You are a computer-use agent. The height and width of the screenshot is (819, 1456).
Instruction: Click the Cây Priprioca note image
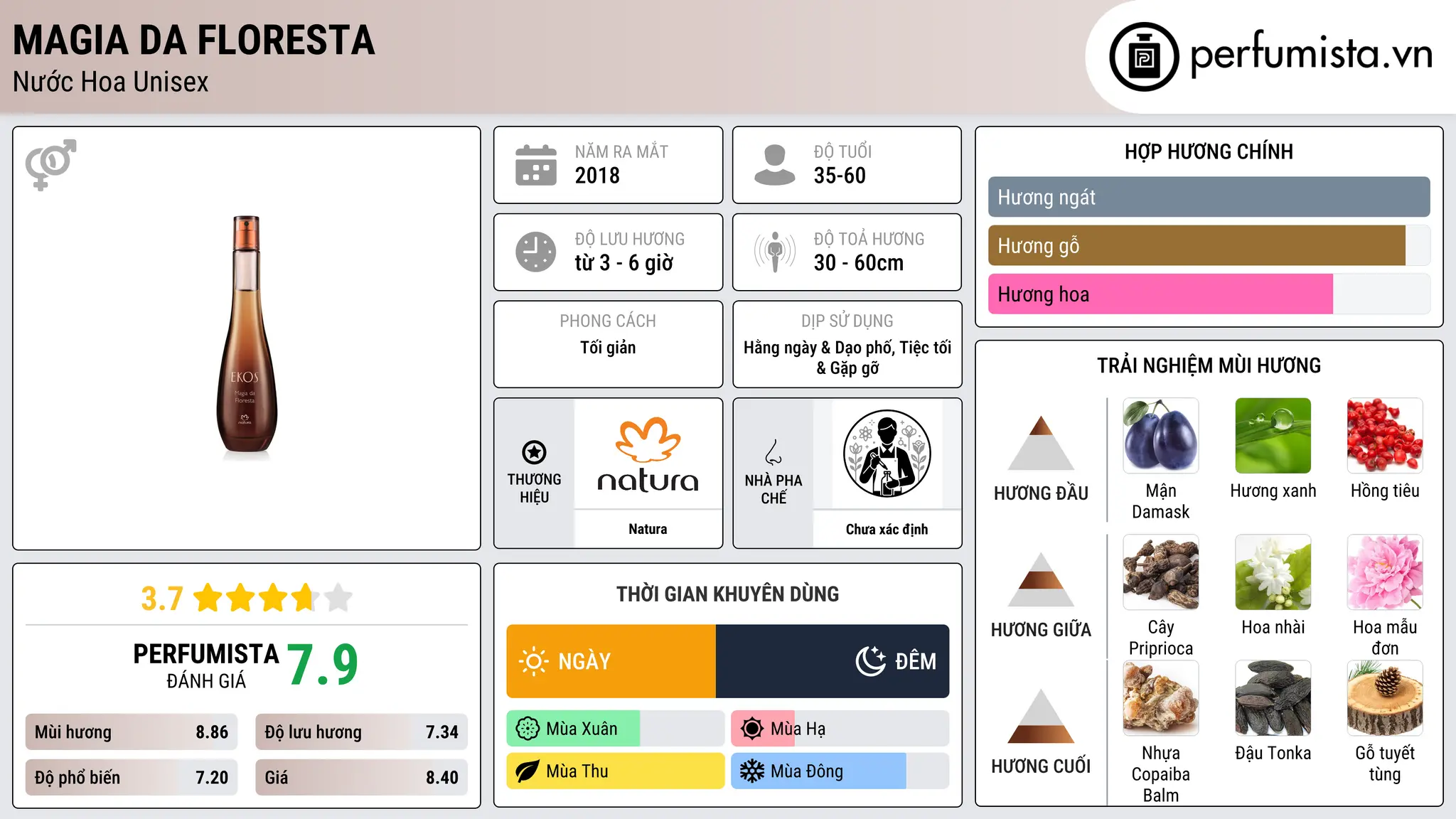[x=1161, y=572]
